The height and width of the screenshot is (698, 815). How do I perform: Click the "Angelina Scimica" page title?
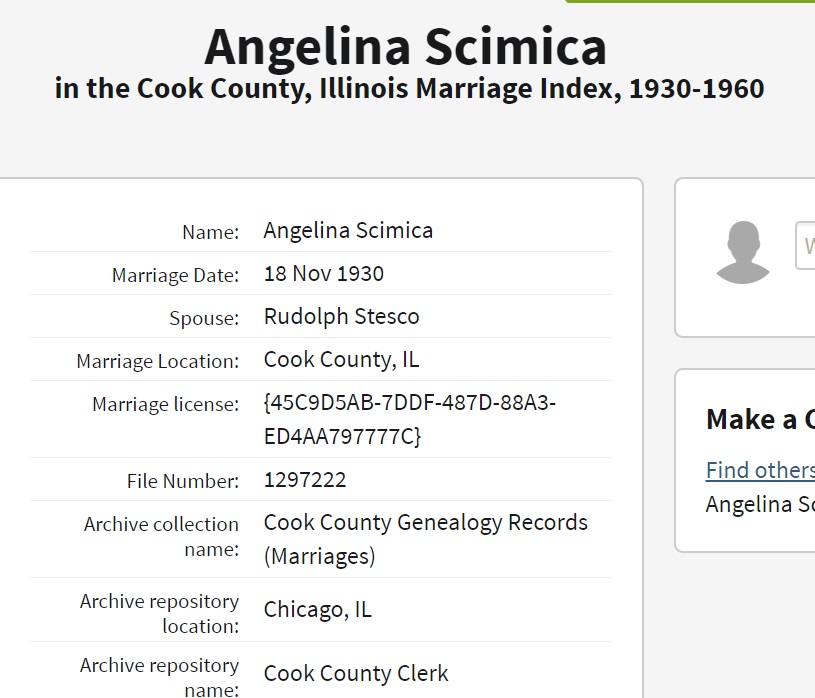405,47
